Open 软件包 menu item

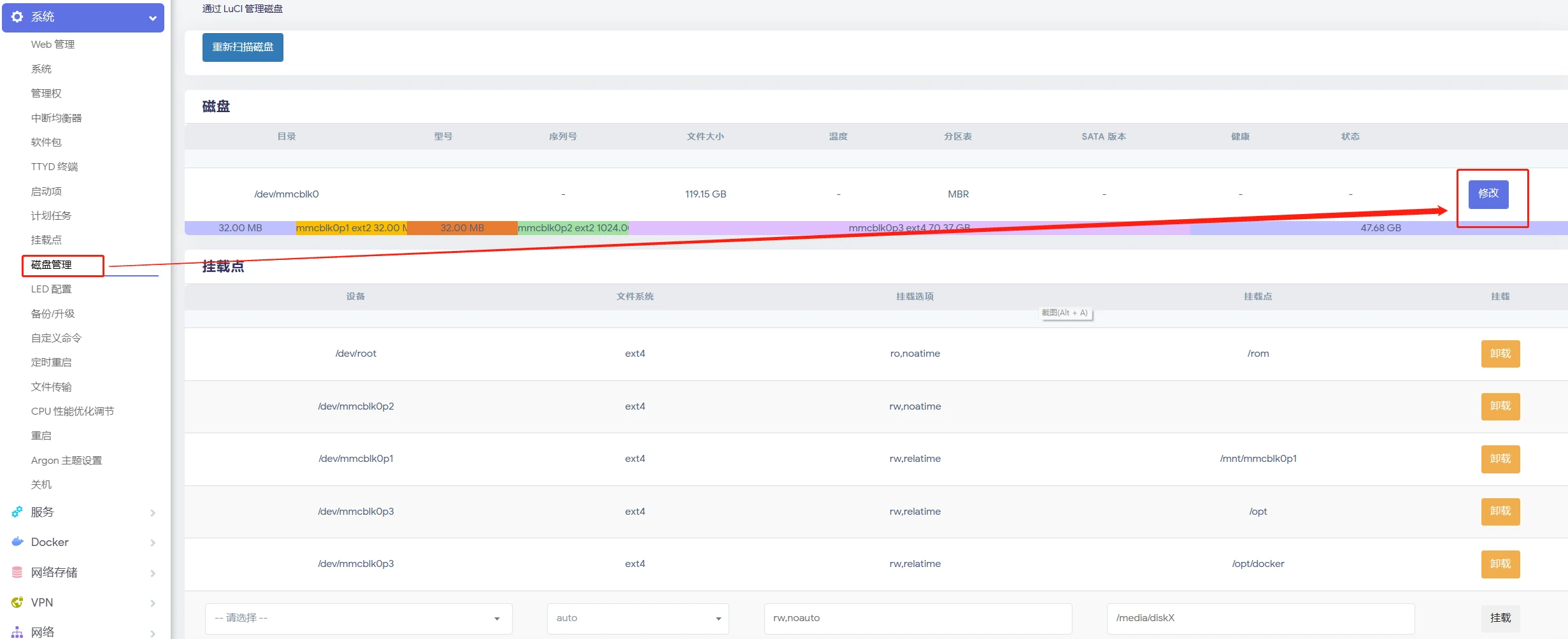(x=46, y=142)
